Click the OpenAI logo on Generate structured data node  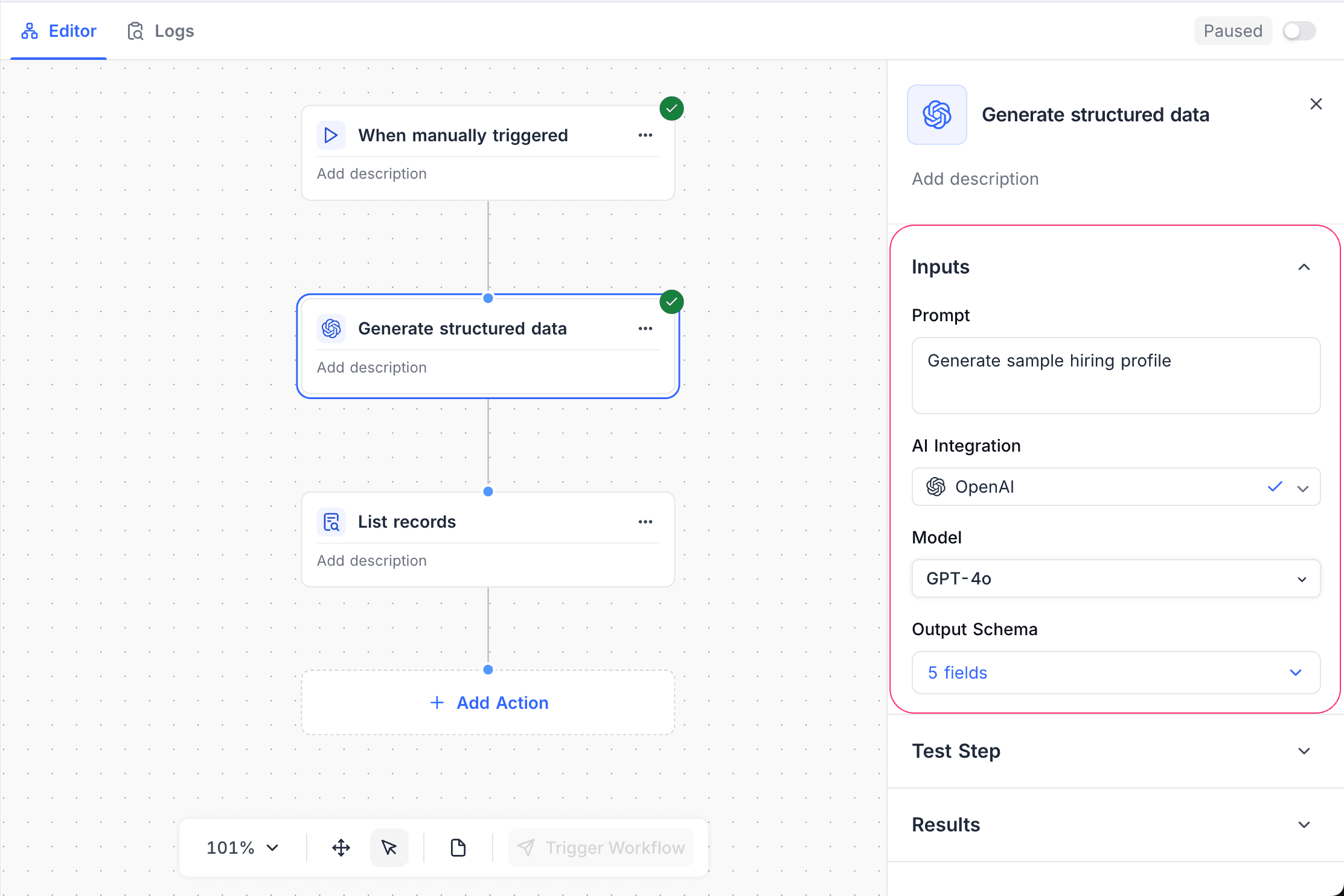[x=331, y=328]
